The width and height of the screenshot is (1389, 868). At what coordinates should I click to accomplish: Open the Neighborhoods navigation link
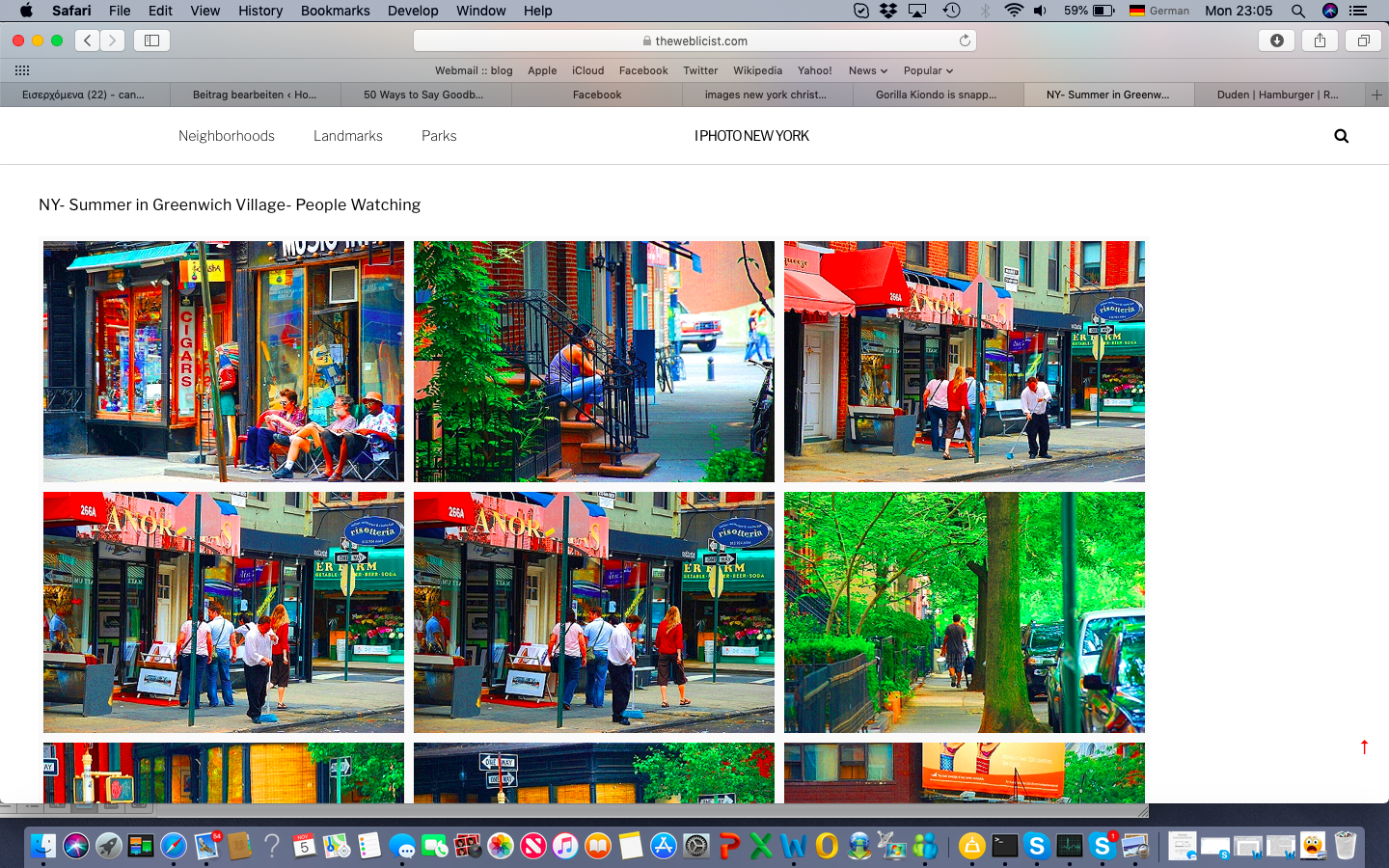[227, 136]
